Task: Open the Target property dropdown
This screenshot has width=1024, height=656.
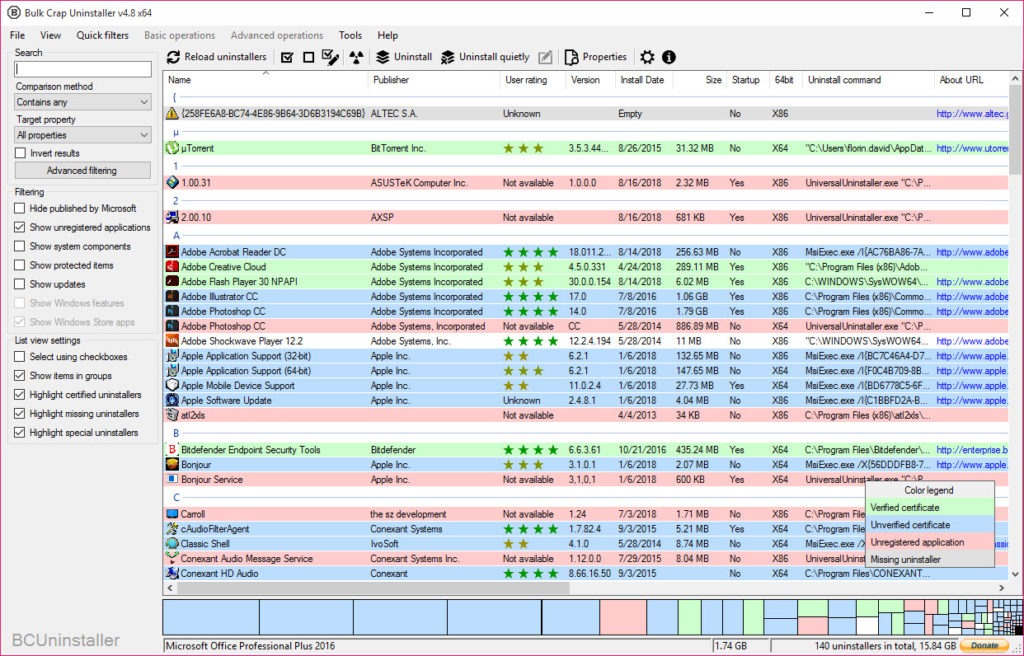Action: pos(83,135)
